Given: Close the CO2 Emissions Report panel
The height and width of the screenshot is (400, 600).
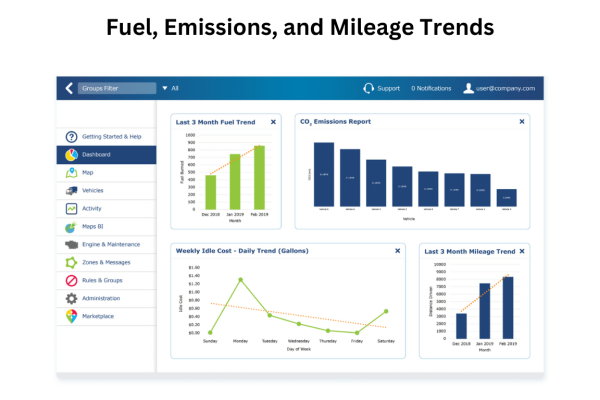Looking at the screenshot, I should pyautogui.click(x=521, y=122).
